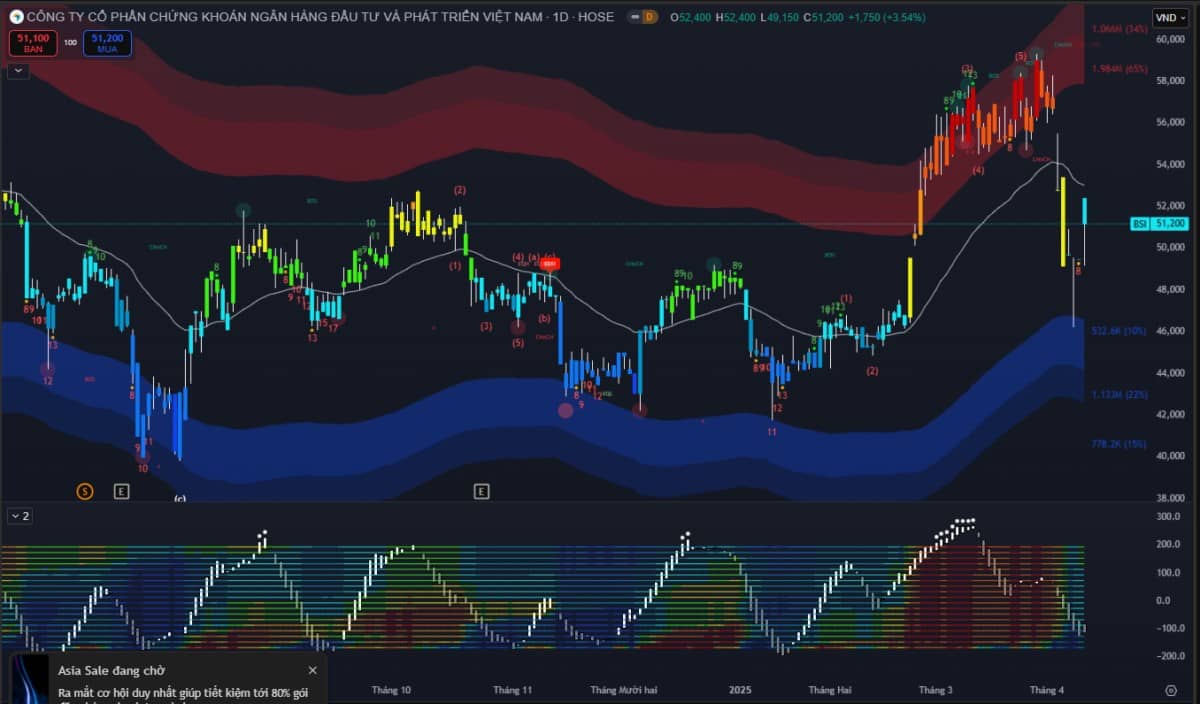Click the H52,400 high value in the header

pos(735,17)
